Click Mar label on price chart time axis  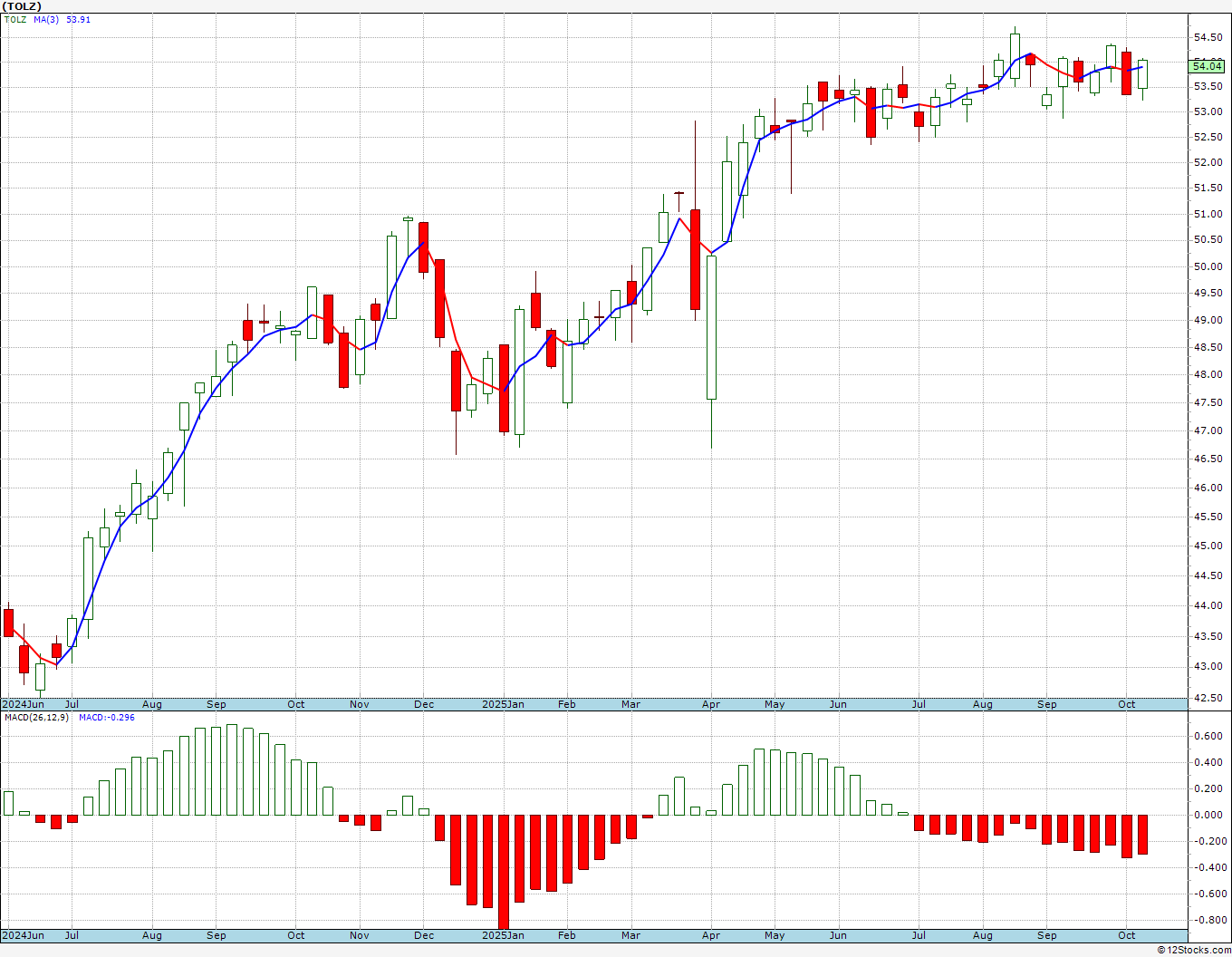(630, 704)
